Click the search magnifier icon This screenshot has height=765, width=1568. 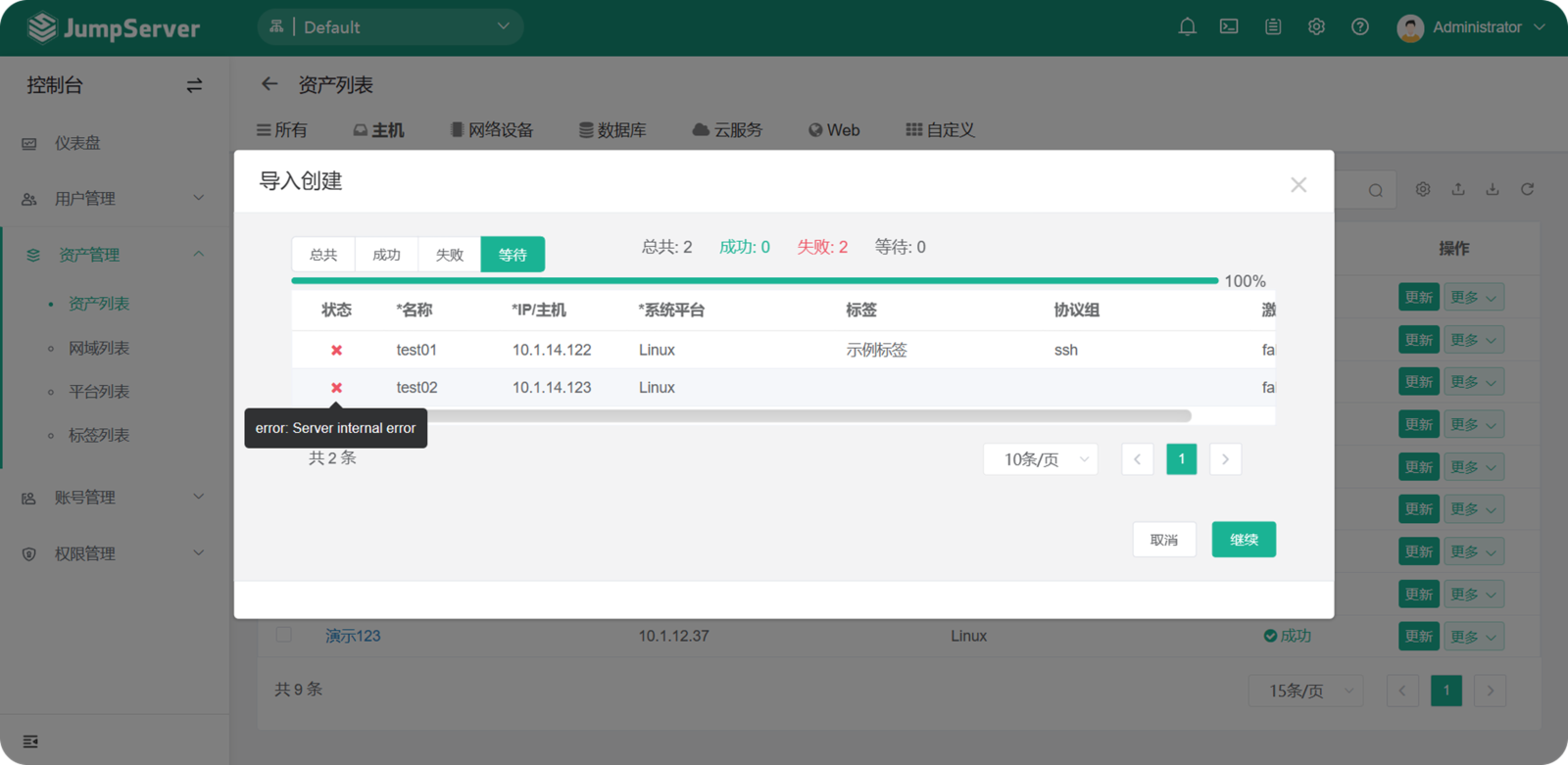point(1376,190)
